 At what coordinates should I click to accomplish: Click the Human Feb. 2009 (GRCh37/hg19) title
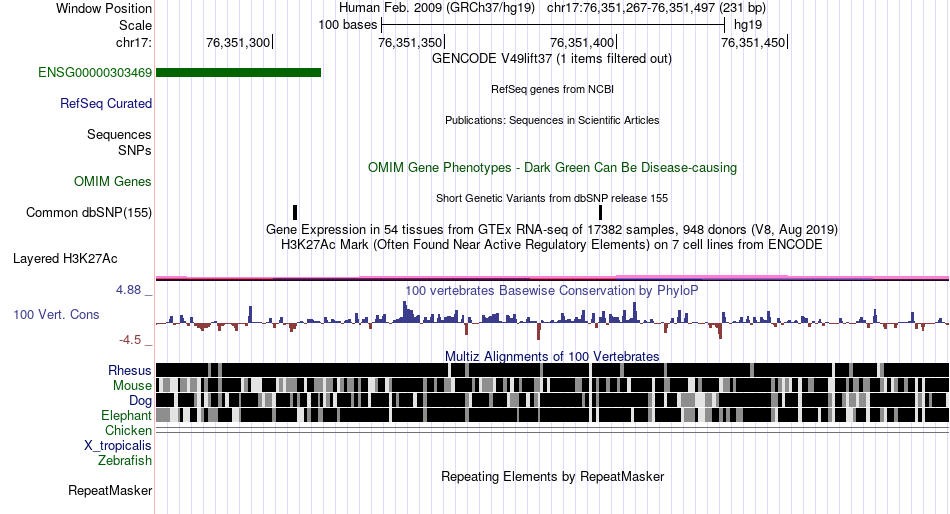coord(437,8)
